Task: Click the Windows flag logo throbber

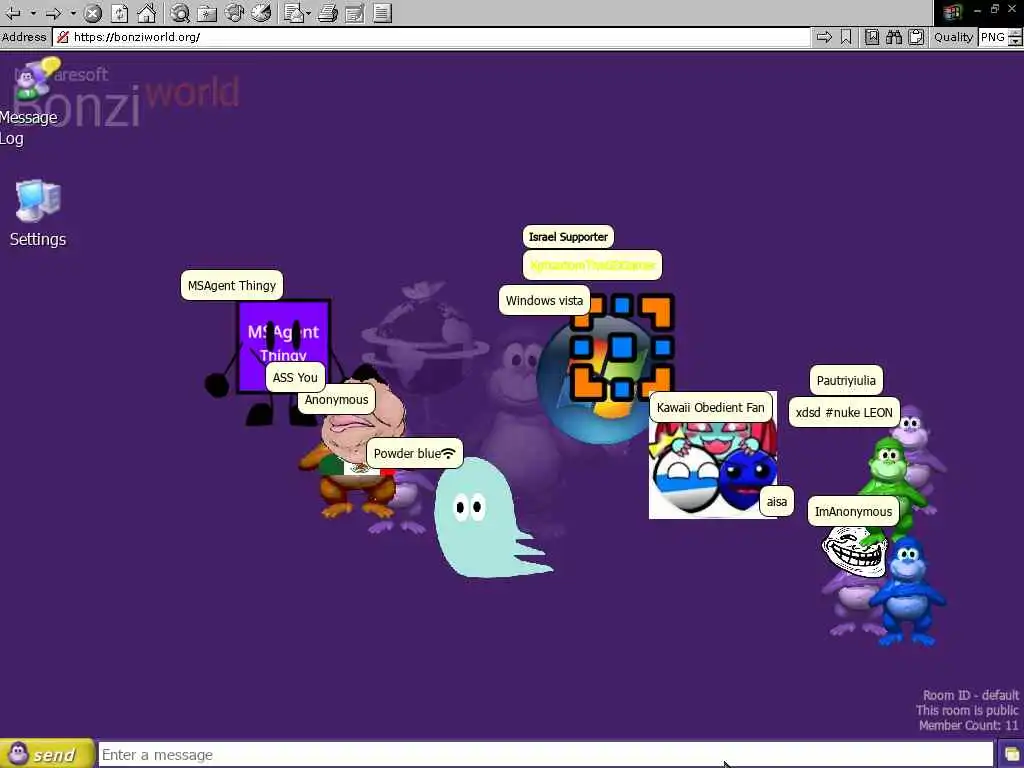Action: [952, 12]
